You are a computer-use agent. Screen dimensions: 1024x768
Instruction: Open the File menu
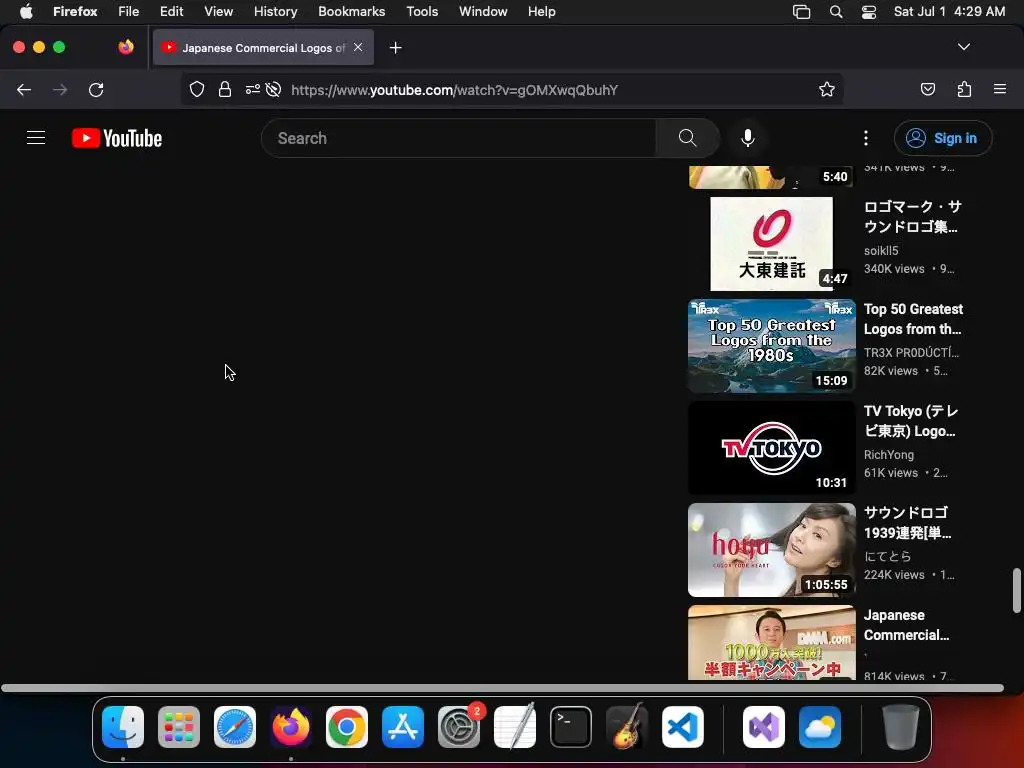[x=129, y=11]
